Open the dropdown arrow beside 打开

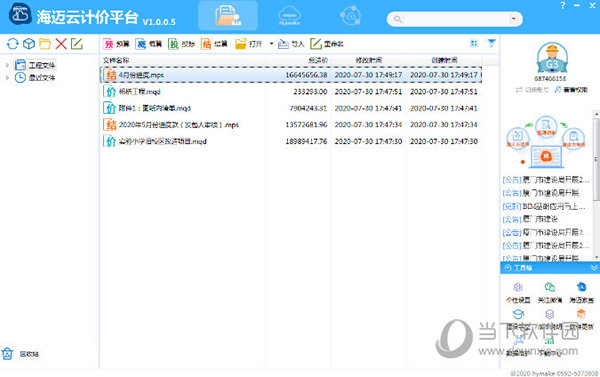click(x=271, y=44)
